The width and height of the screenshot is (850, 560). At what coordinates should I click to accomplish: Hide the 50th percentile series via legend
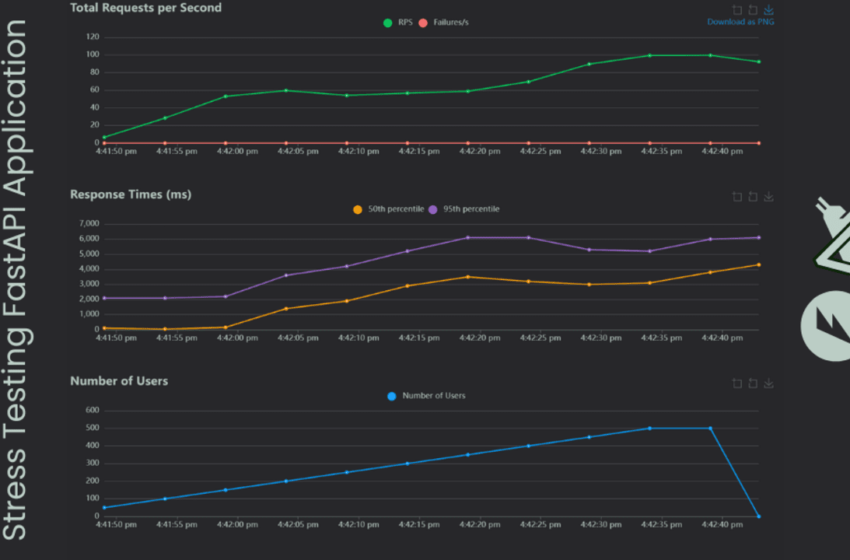click(388, 209)
